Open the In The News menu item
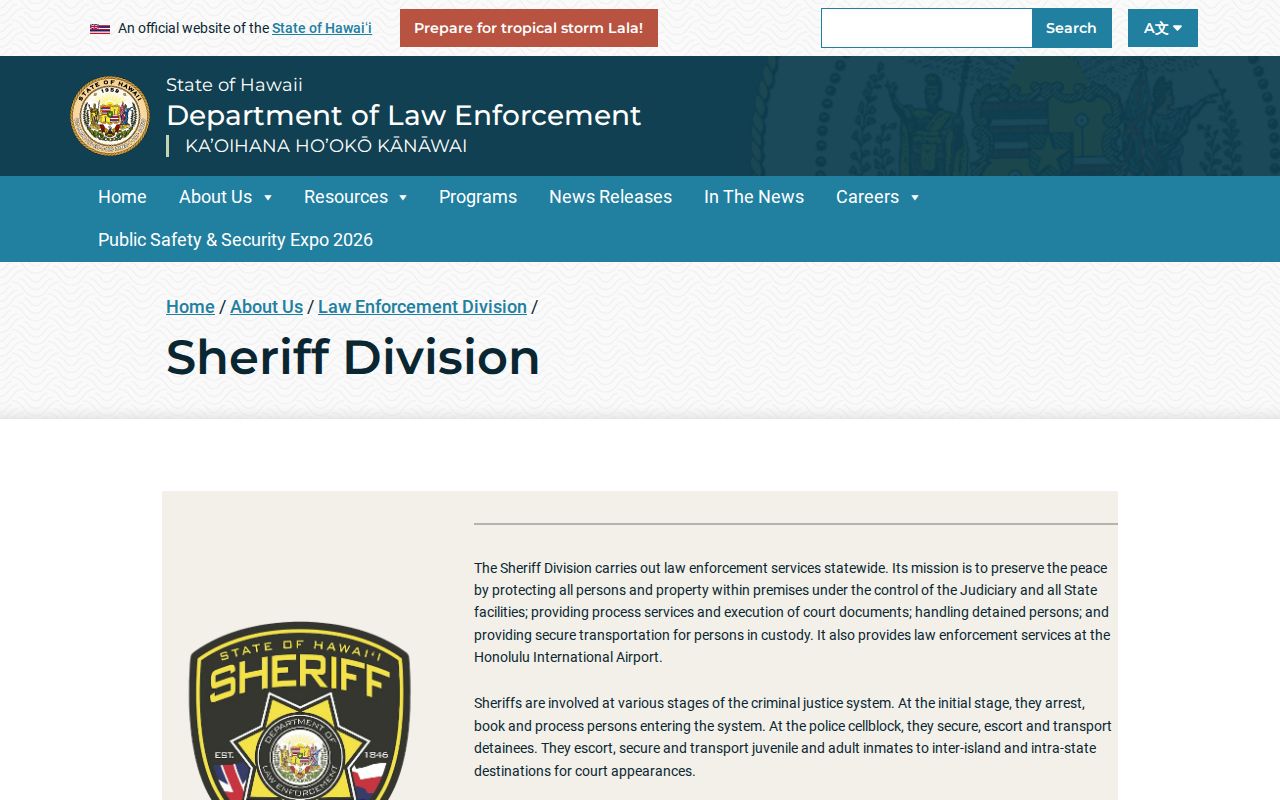 point(754,197)
